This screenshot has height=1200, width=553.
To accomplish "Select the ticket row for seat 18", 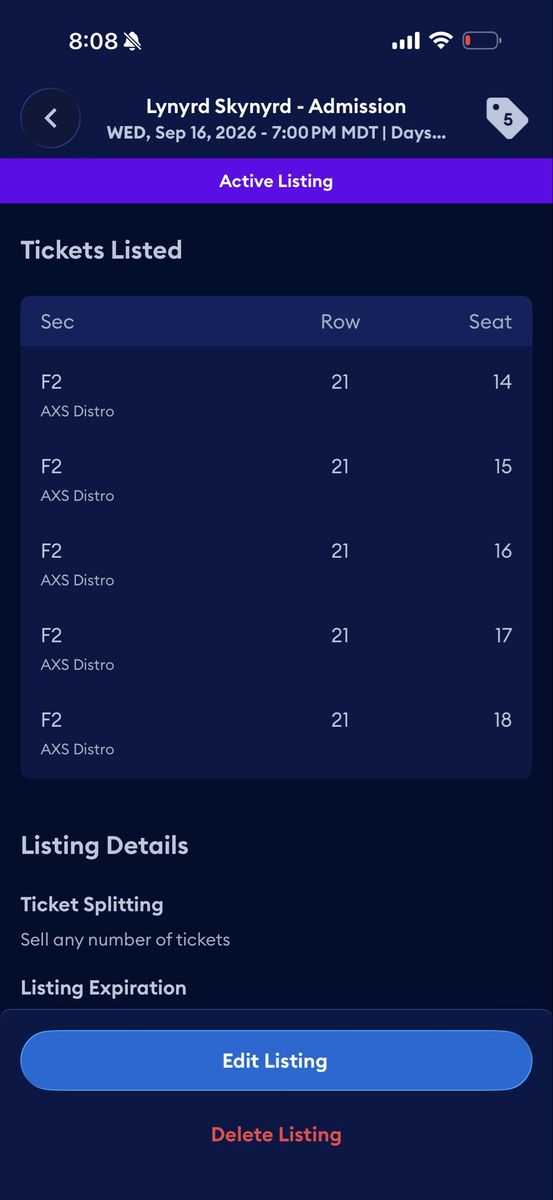I will point(276,732).
